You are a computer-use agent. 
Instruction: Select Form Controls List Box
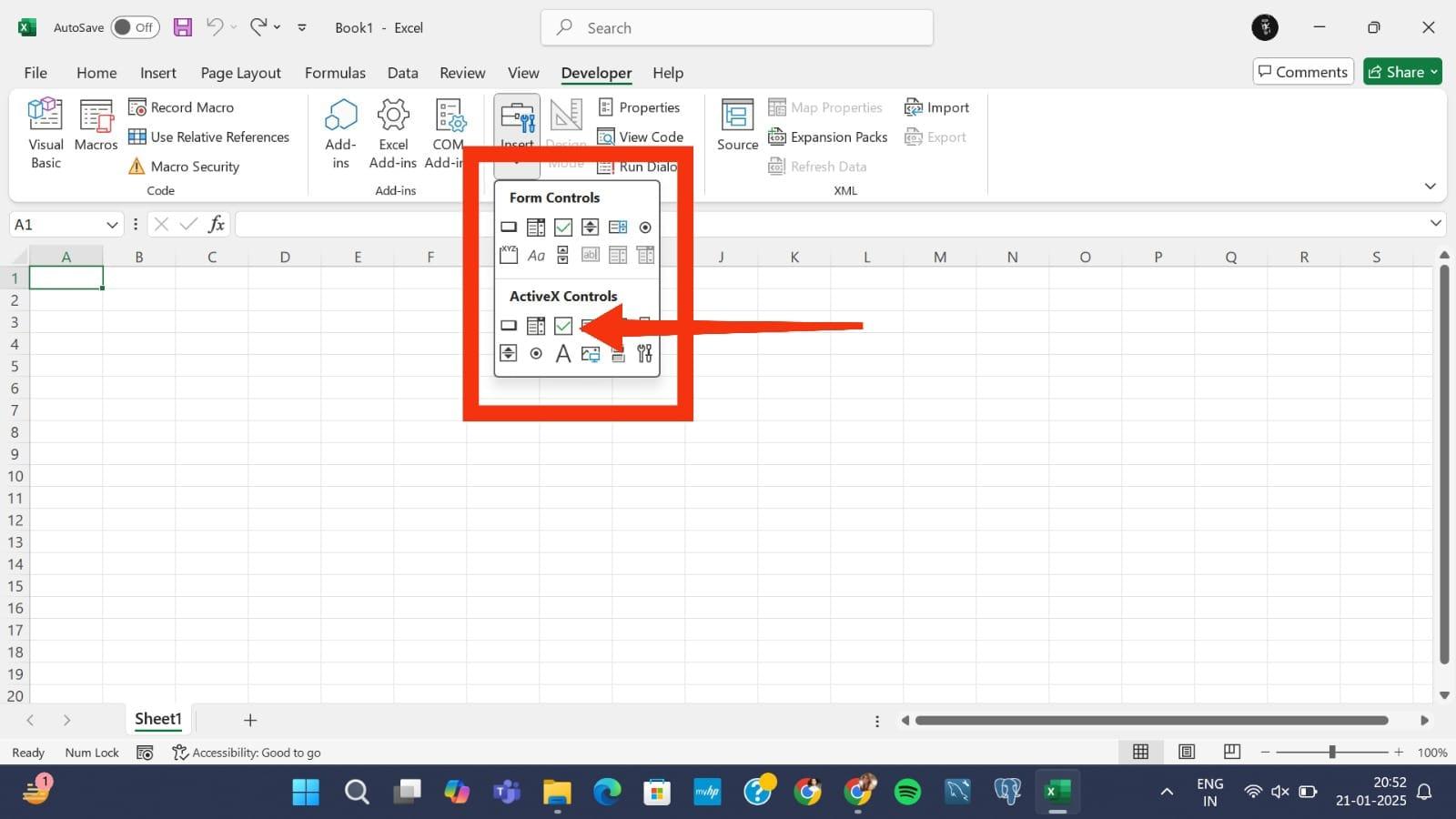pyautogui.click(x=618, y=227)
